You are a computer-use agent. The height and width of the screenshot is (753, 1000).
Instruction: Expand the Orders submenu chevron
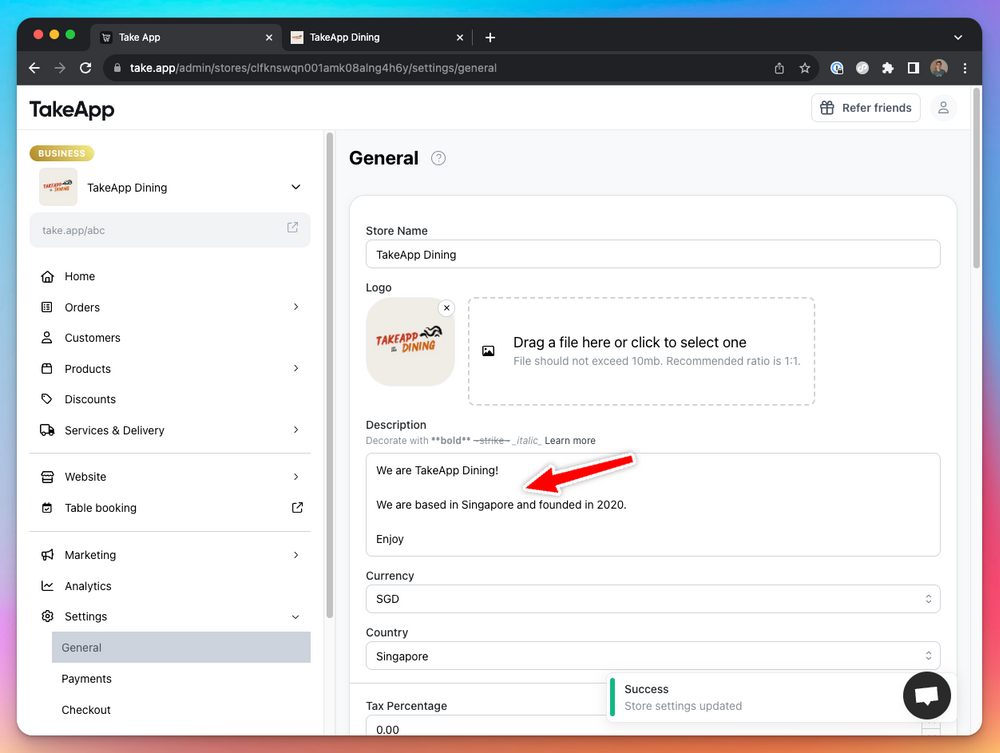(x=296, y=307)
